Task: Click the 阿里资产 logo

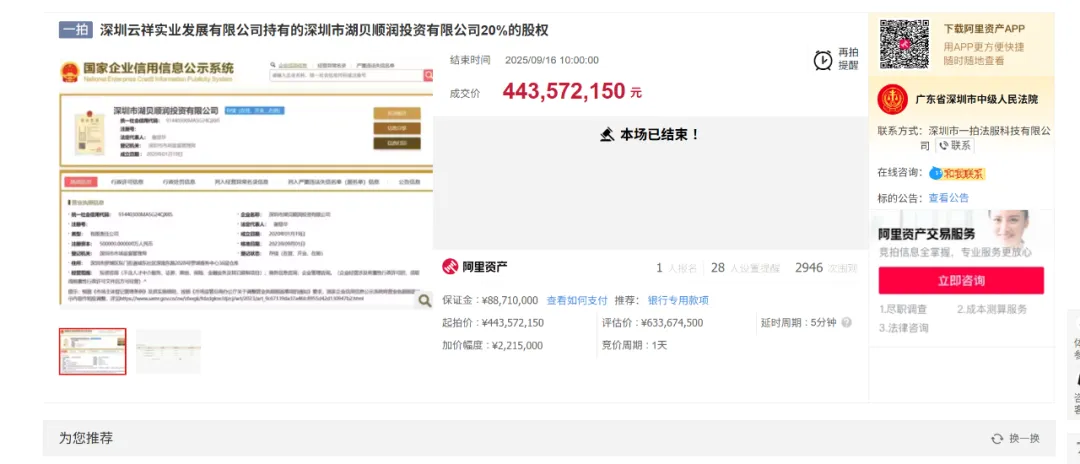Action: coord(475,267)
